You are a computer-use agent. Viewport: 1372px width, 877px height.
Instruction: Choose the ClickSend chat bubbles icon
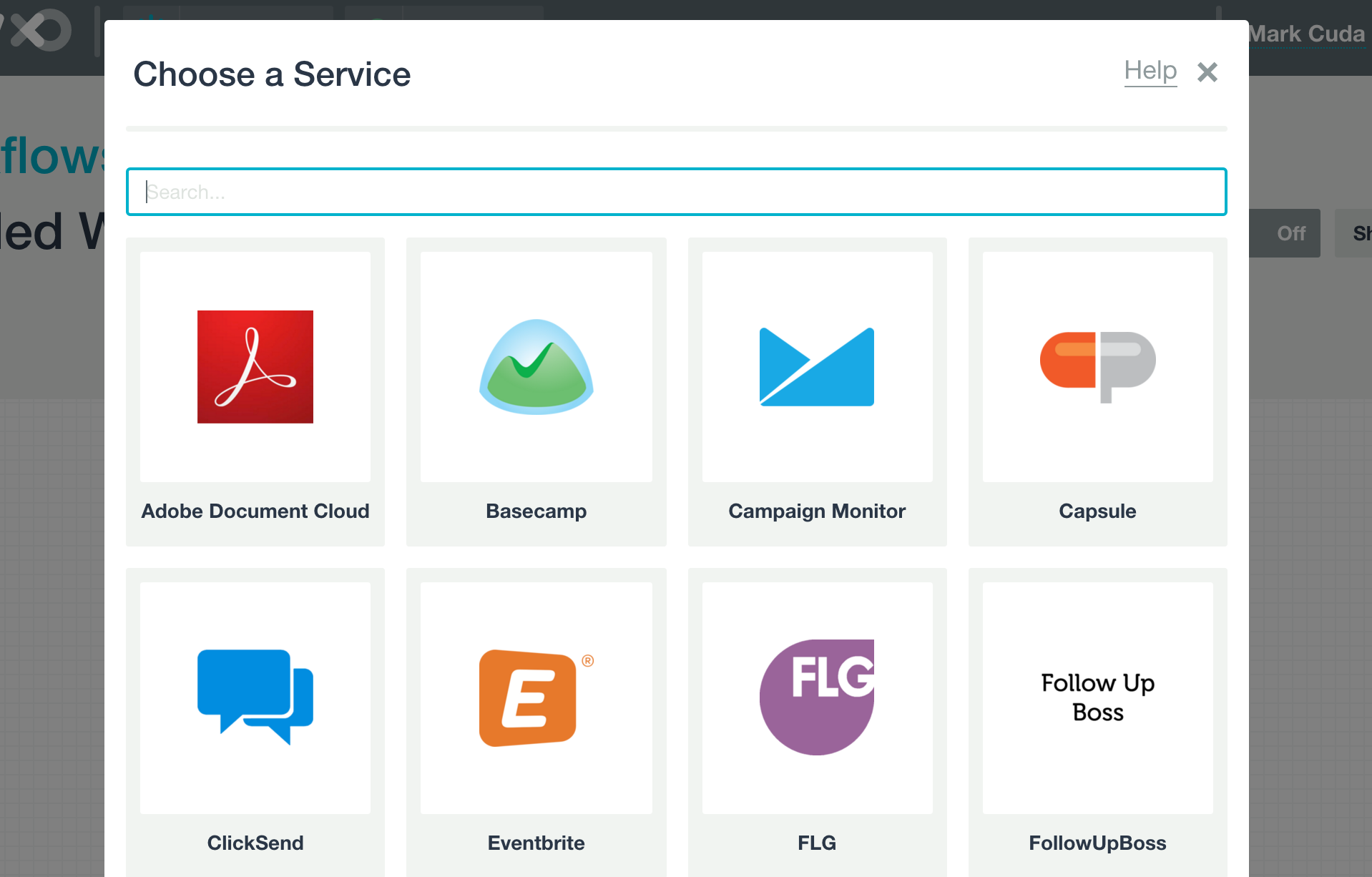[255, 697]
